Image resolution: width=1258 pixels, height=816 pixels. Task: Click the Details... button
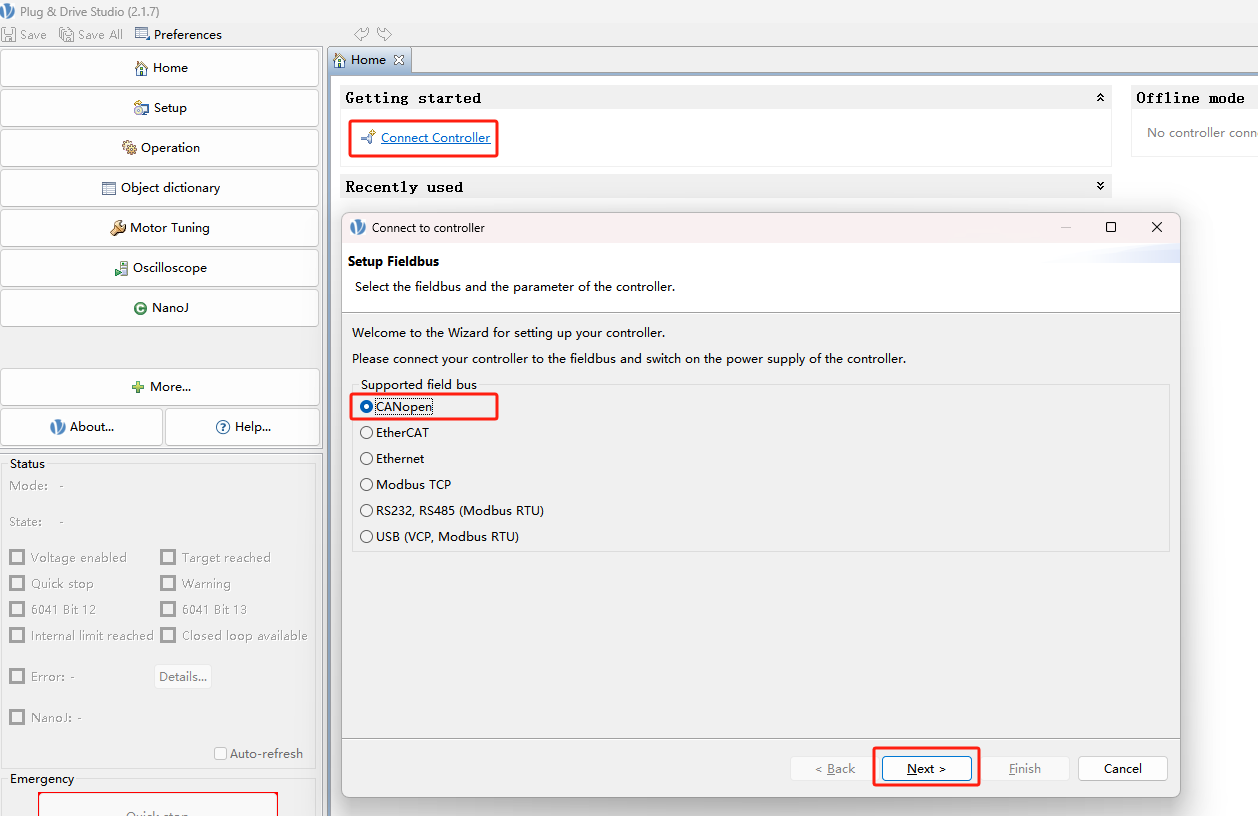coord(183,677)
